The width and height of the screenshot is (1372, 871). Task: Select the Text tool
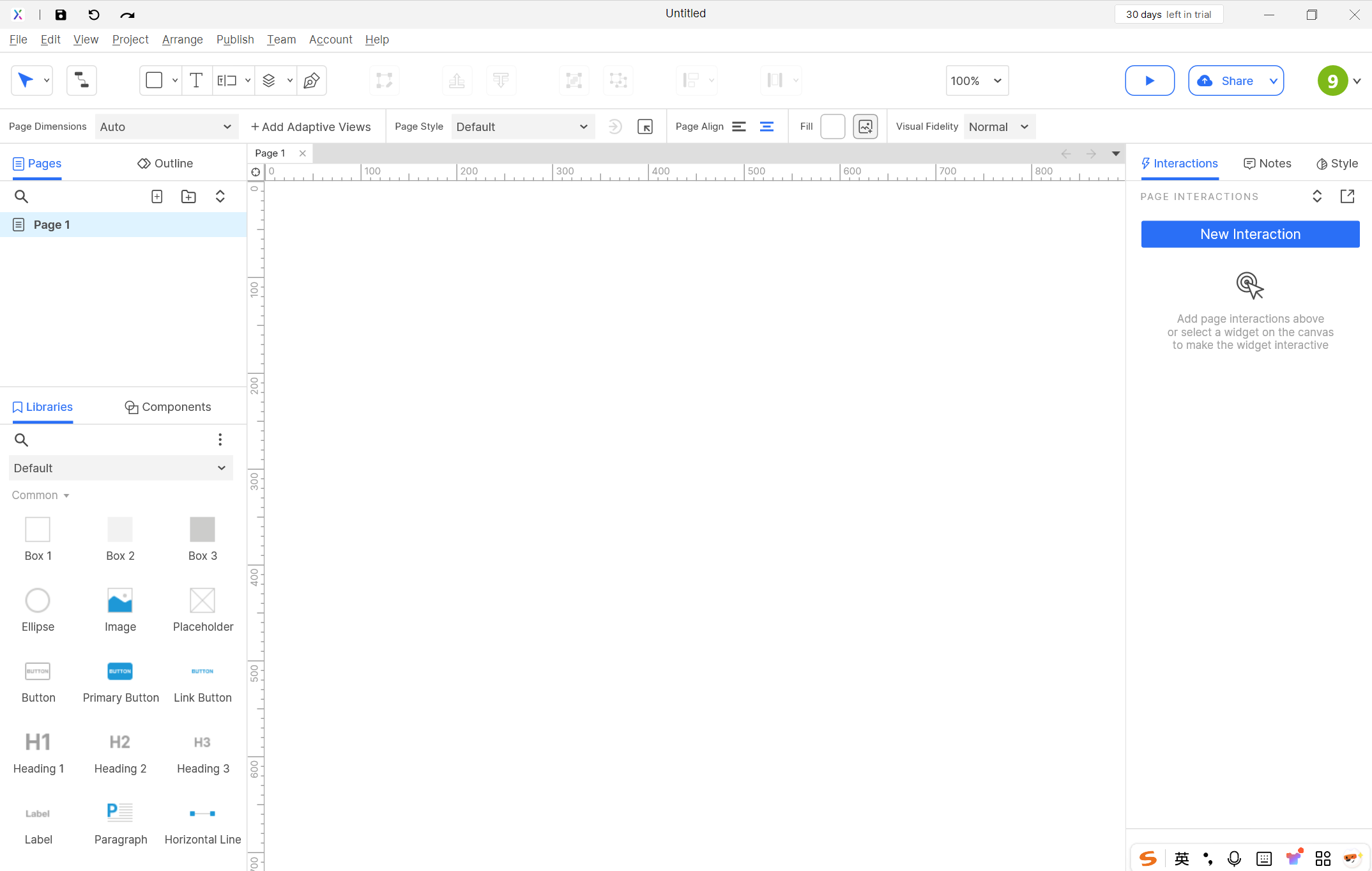point(196,81)
